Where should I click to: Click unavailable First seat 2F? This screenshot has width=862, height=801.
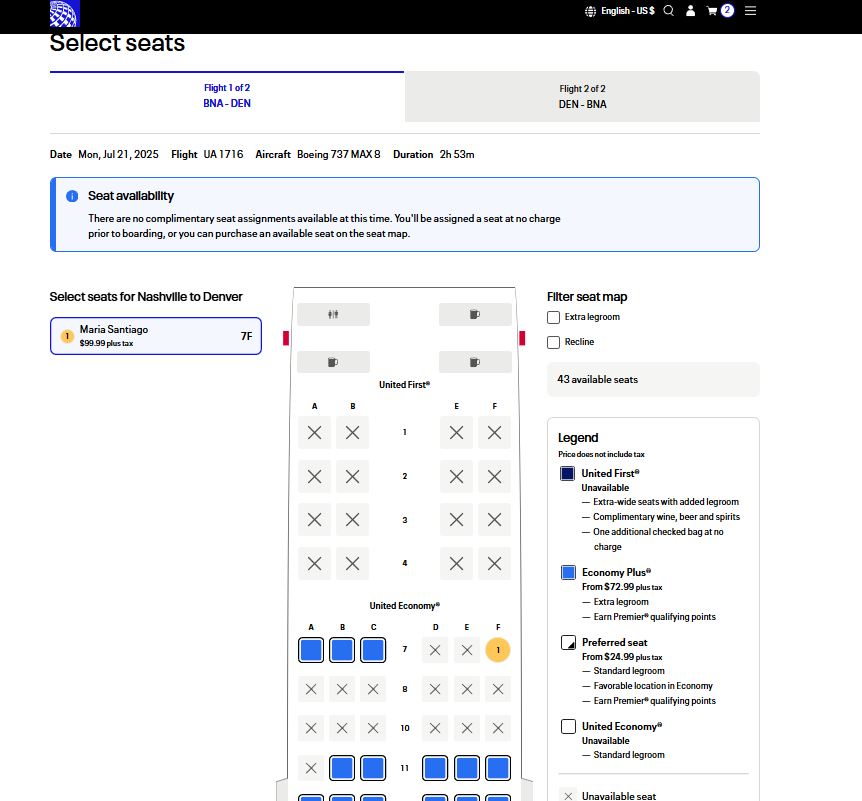pos(494,476)
